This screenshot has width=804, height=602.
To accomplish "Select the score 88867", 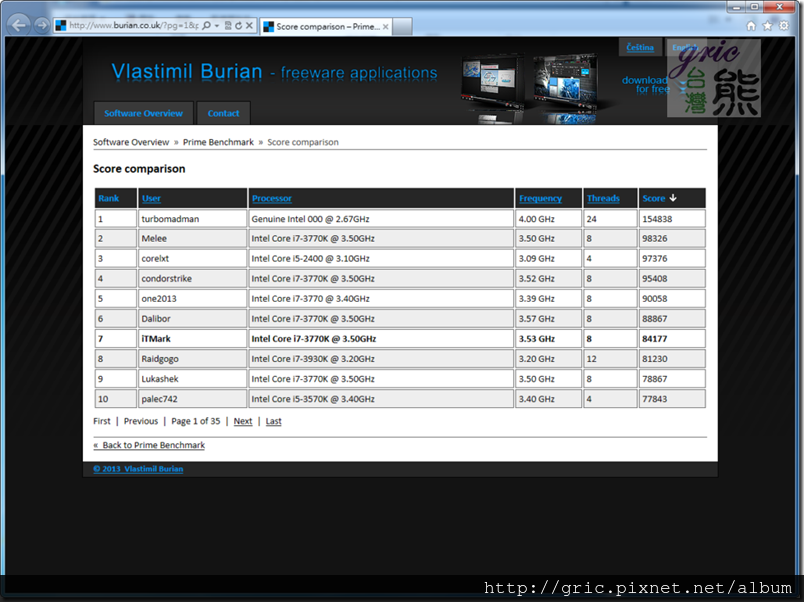I will tap(655, 318).
